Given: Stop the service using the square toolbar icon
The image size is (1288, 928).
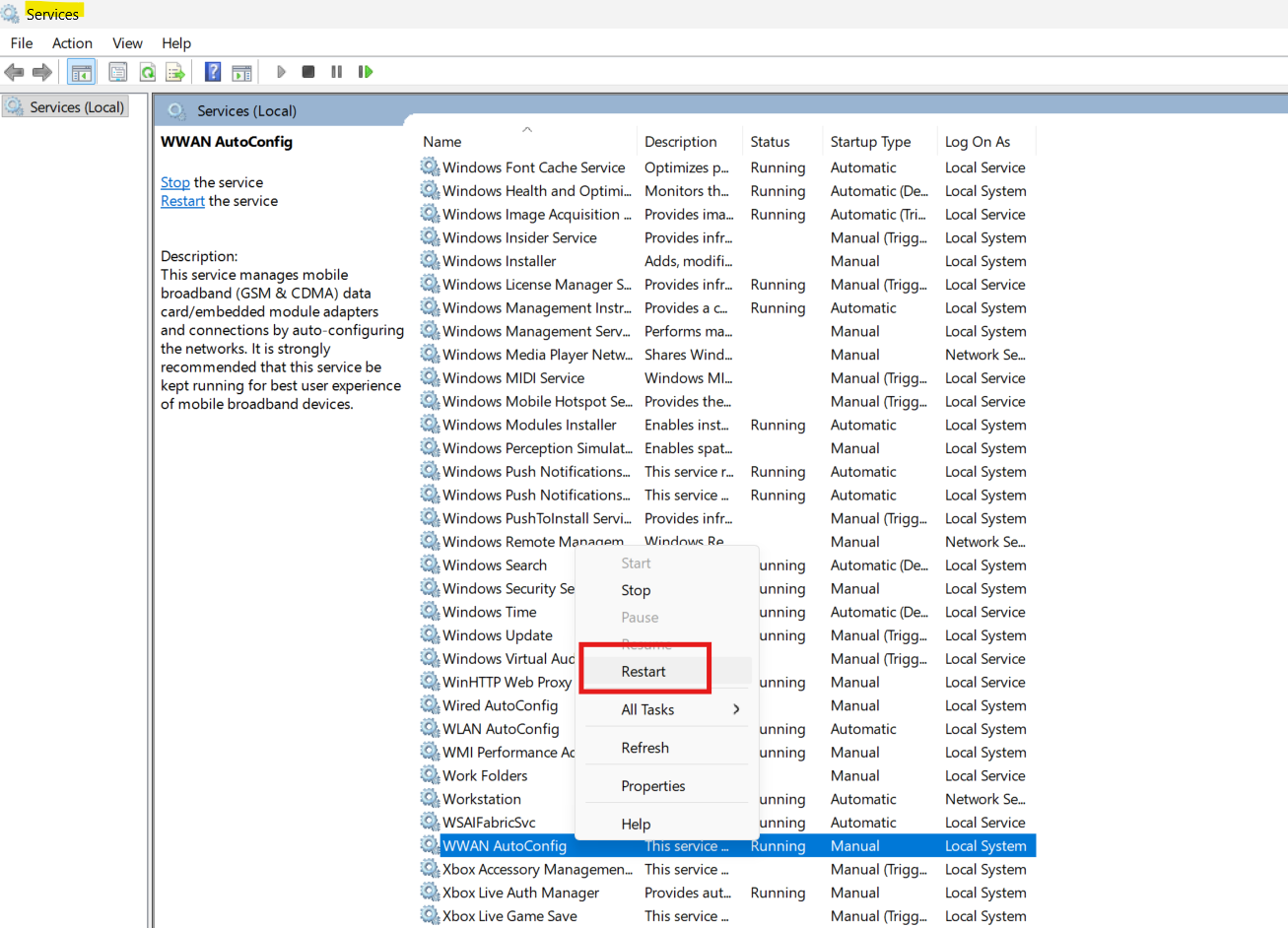Looking at the screenshot, I should [x=307, y=71].
